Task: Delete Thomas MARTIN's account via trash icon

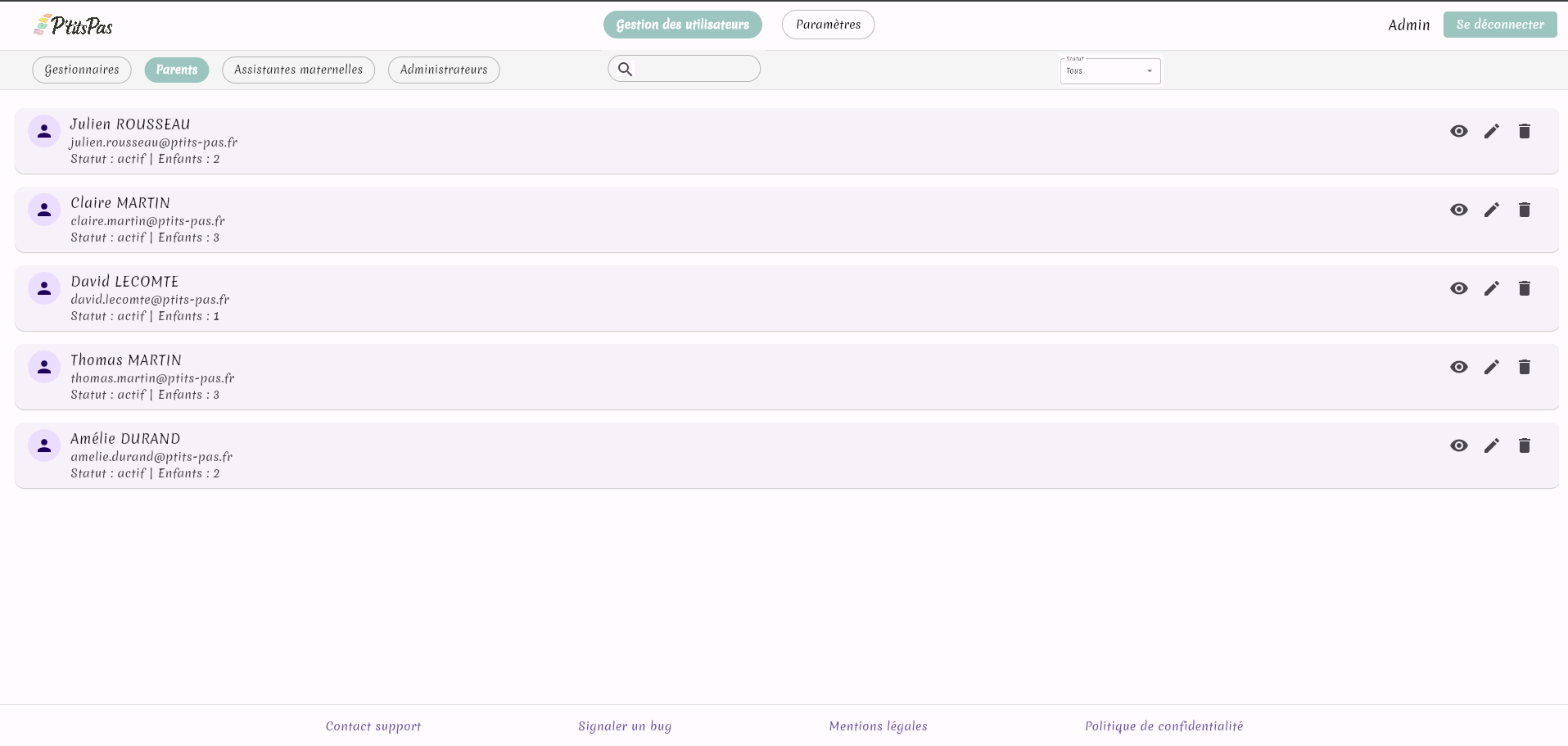Action: coord(1524,367)
